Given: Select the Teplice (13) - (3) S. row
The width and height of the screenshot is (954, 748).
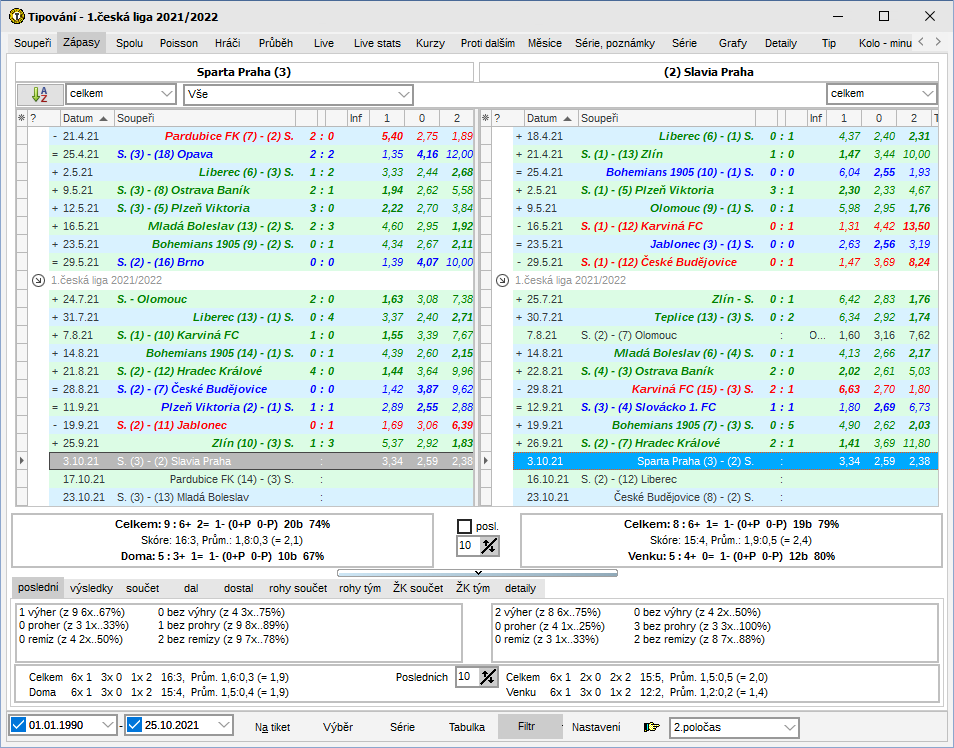Looking at the screenshot, I should [725, 317].
